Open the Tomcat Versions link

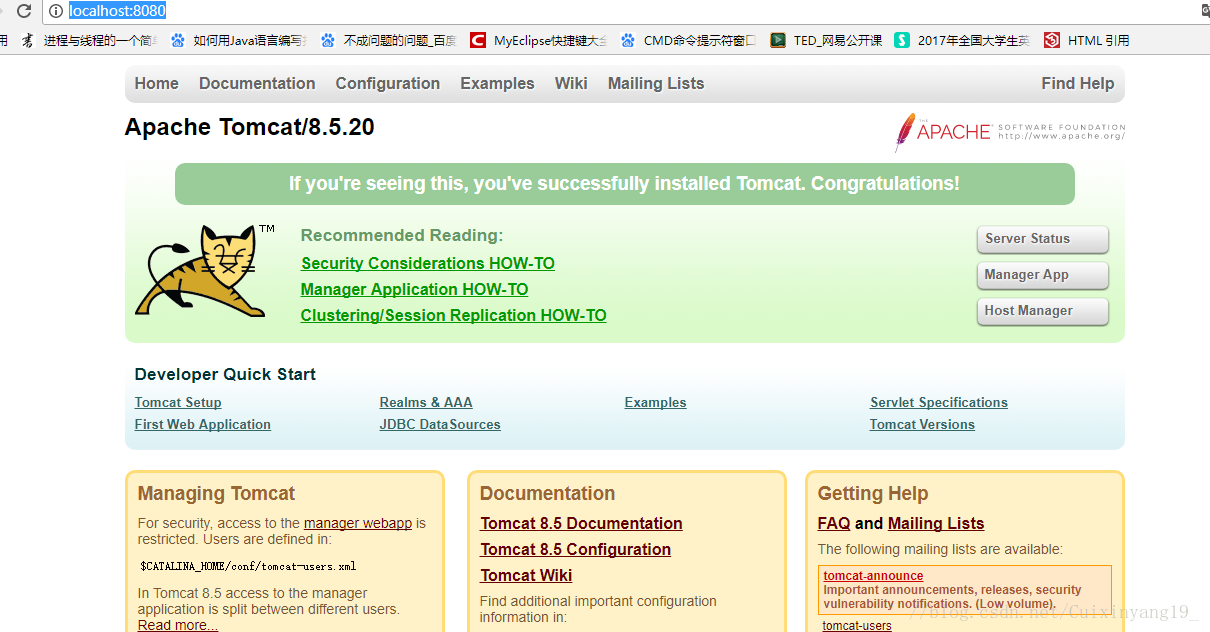(x=922, y=425)
